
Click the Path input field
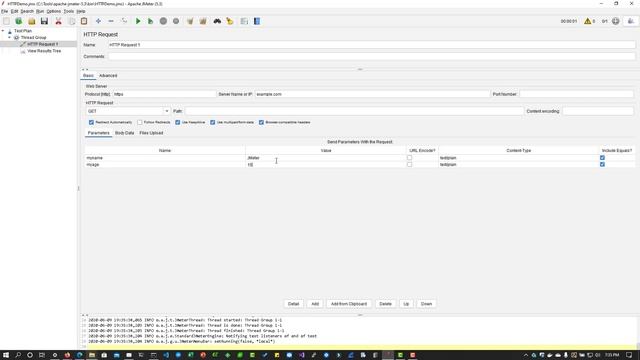354,111
